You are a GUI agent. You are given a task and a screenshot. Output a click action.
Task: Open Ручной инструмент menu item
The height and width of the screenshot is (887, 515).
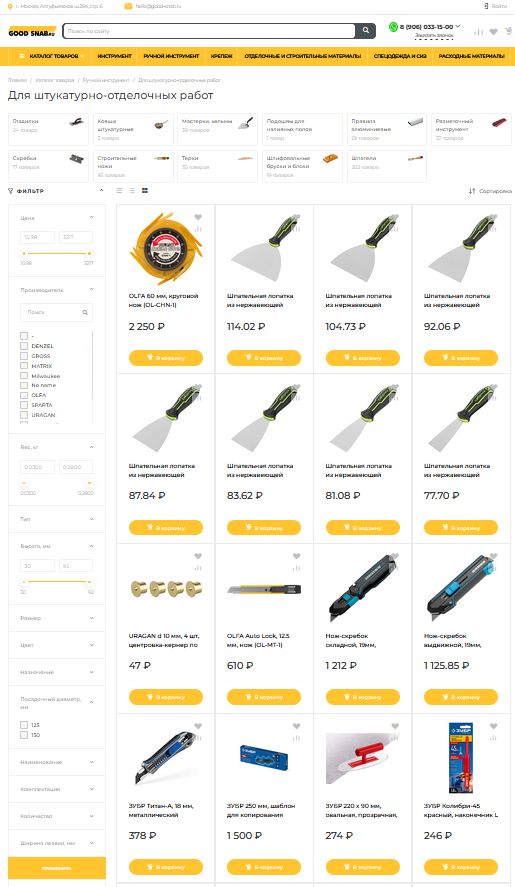click(x=171, y=56)
